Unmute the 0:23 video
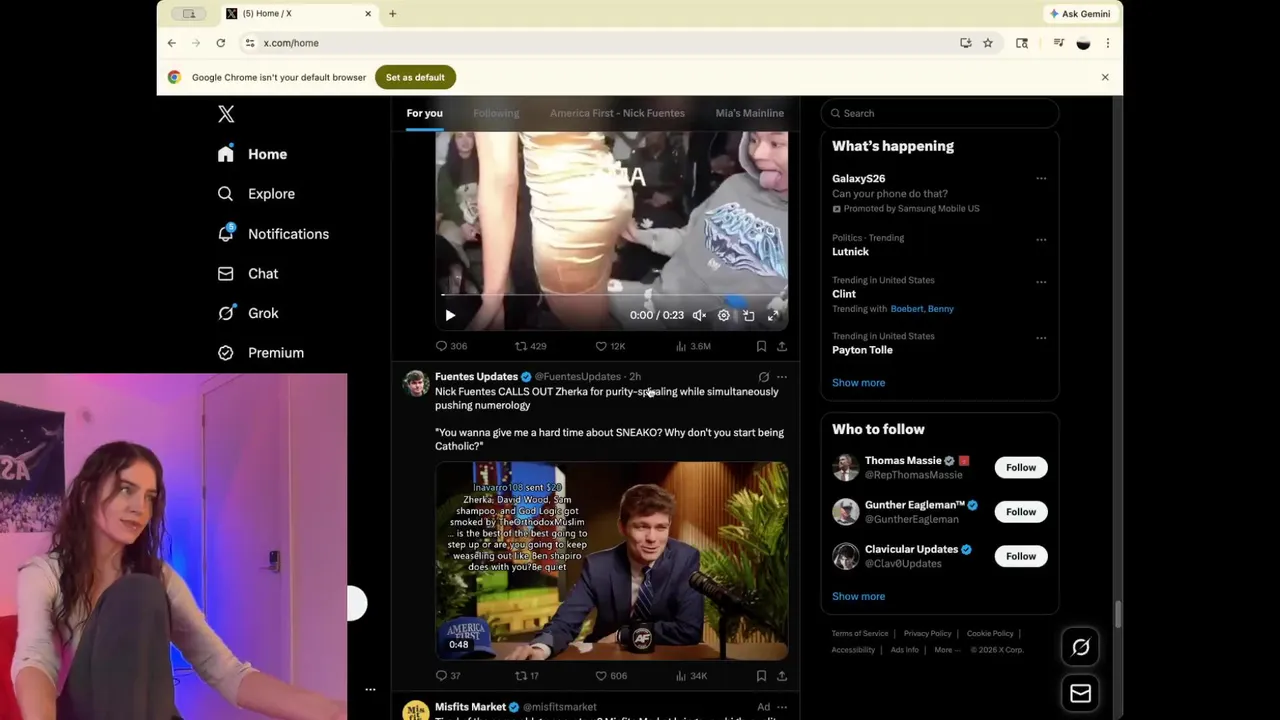1280x720 pixels. point(699,315)
